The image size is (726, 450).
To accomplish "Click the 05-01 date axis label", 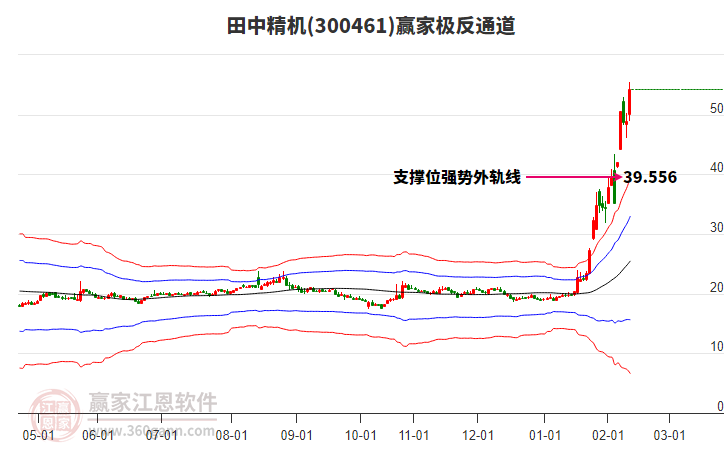I will (x=38, y=435).
